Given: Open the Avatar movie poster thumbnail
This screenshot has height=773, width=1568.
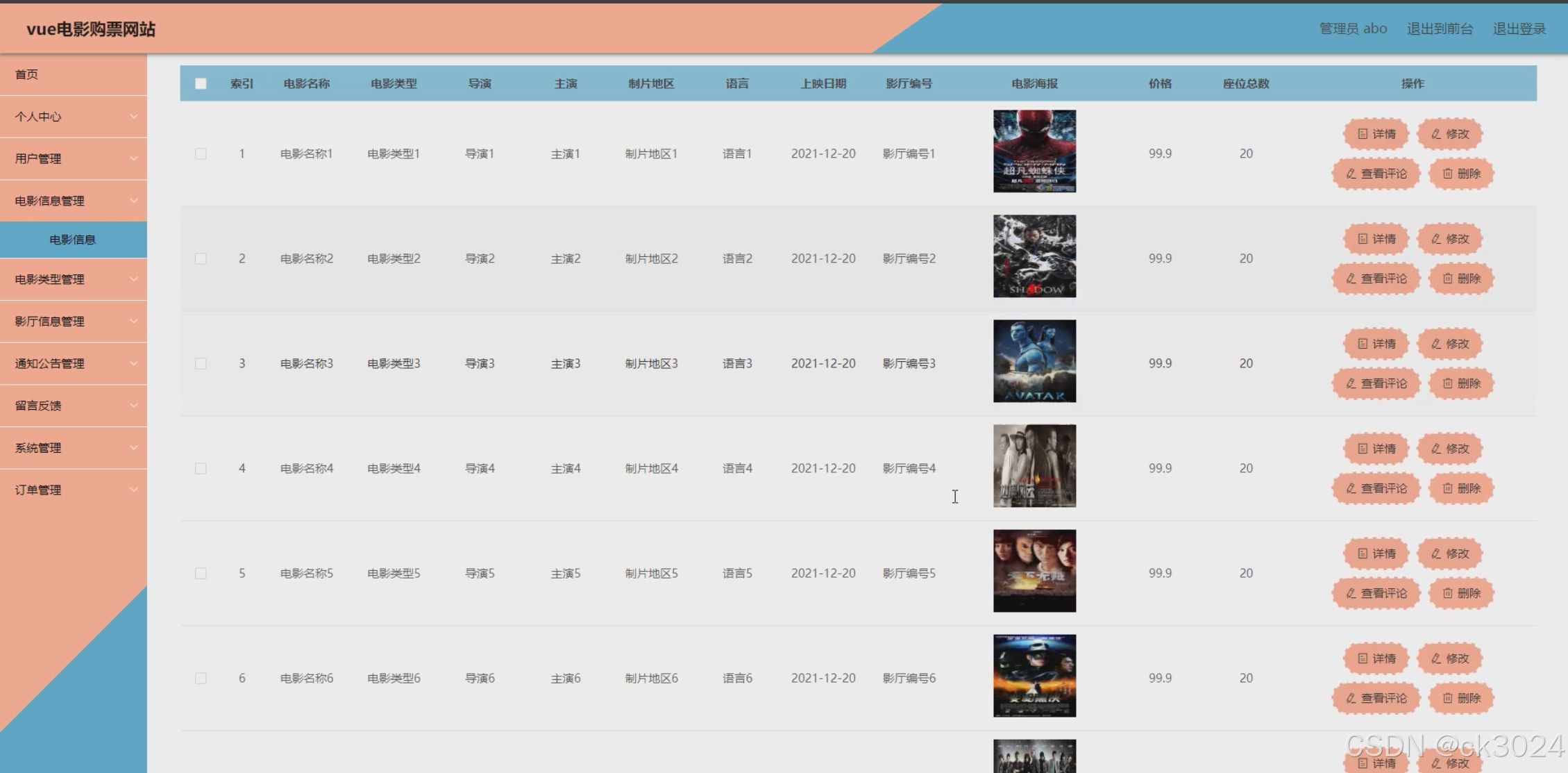Looking at the screenshot, I should pyautogui.click(x=1034, y=361).
